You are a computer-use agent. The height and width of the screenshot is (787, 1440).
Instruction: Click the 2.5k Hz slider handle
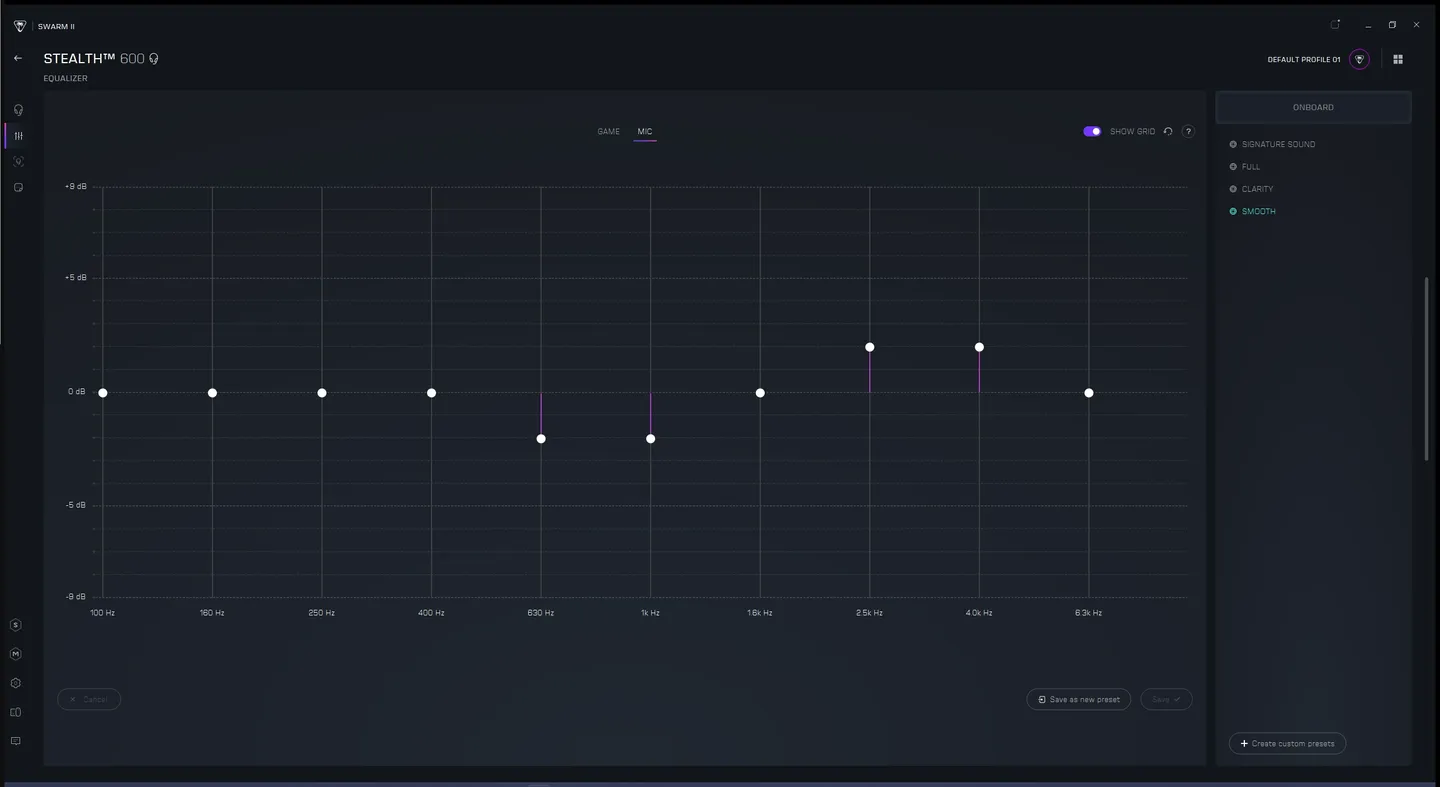(x=870, y=347)
